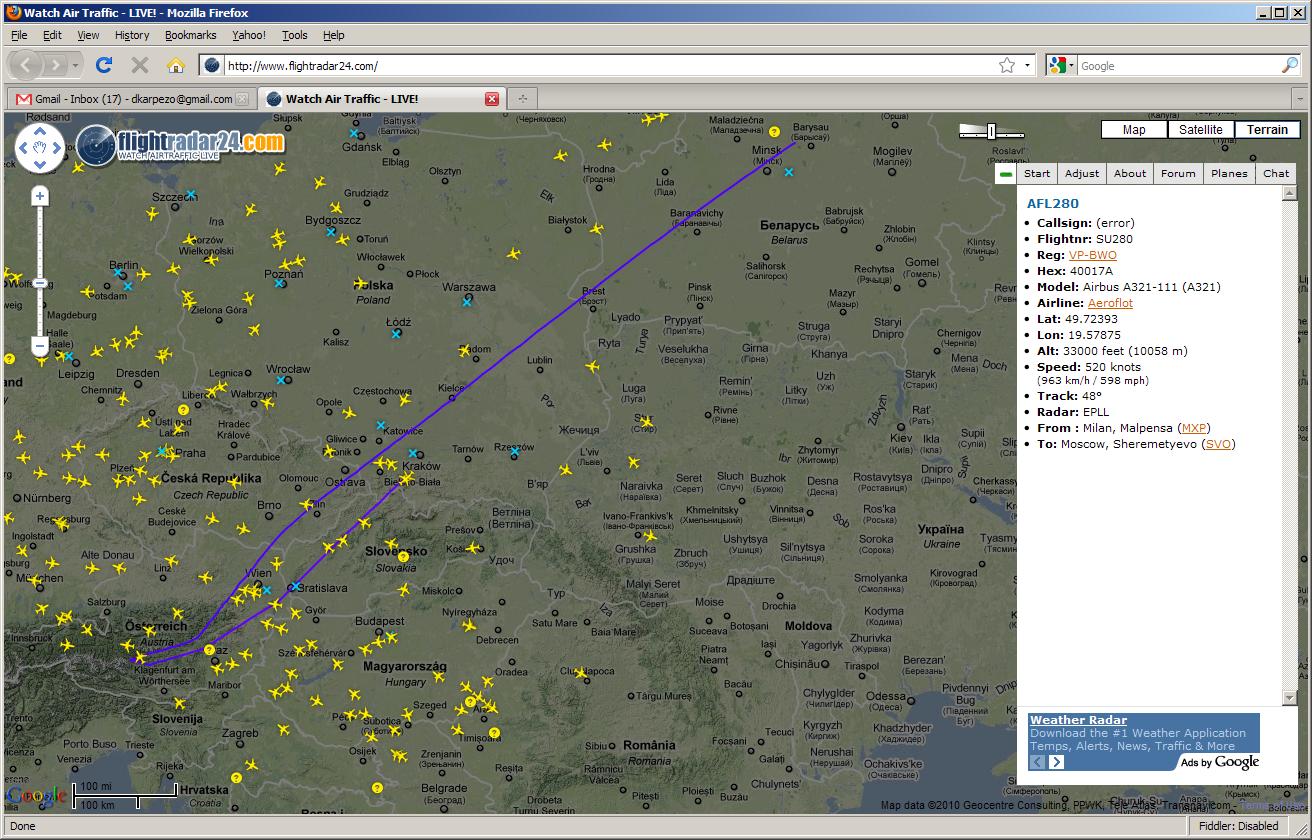
Task: Close the Watch Air Traffic tab
Action: 492,99
